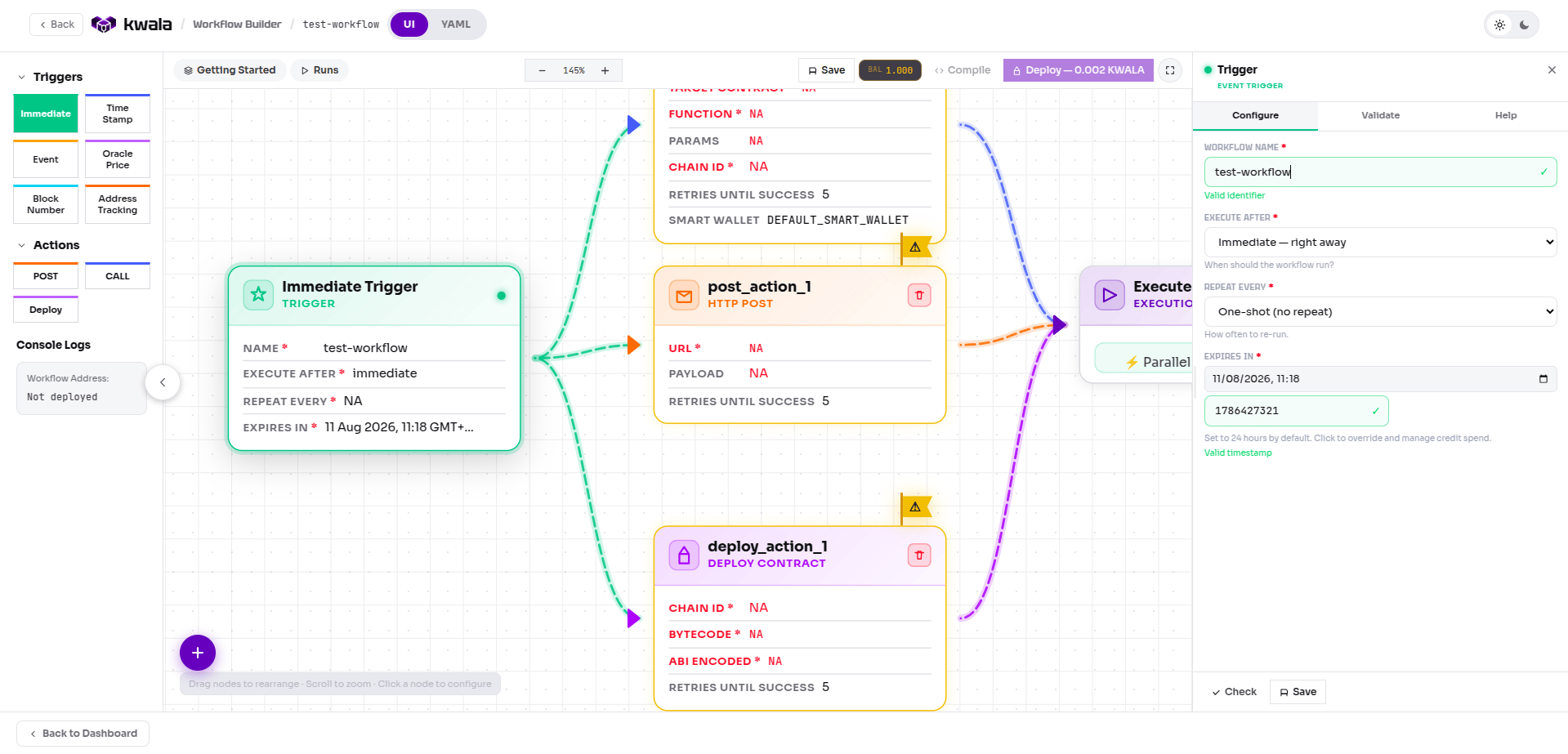Click Deploy — 0.002 KWALA button
The width and height of the screenshot is (1568, 754).
coord(1078,70)
